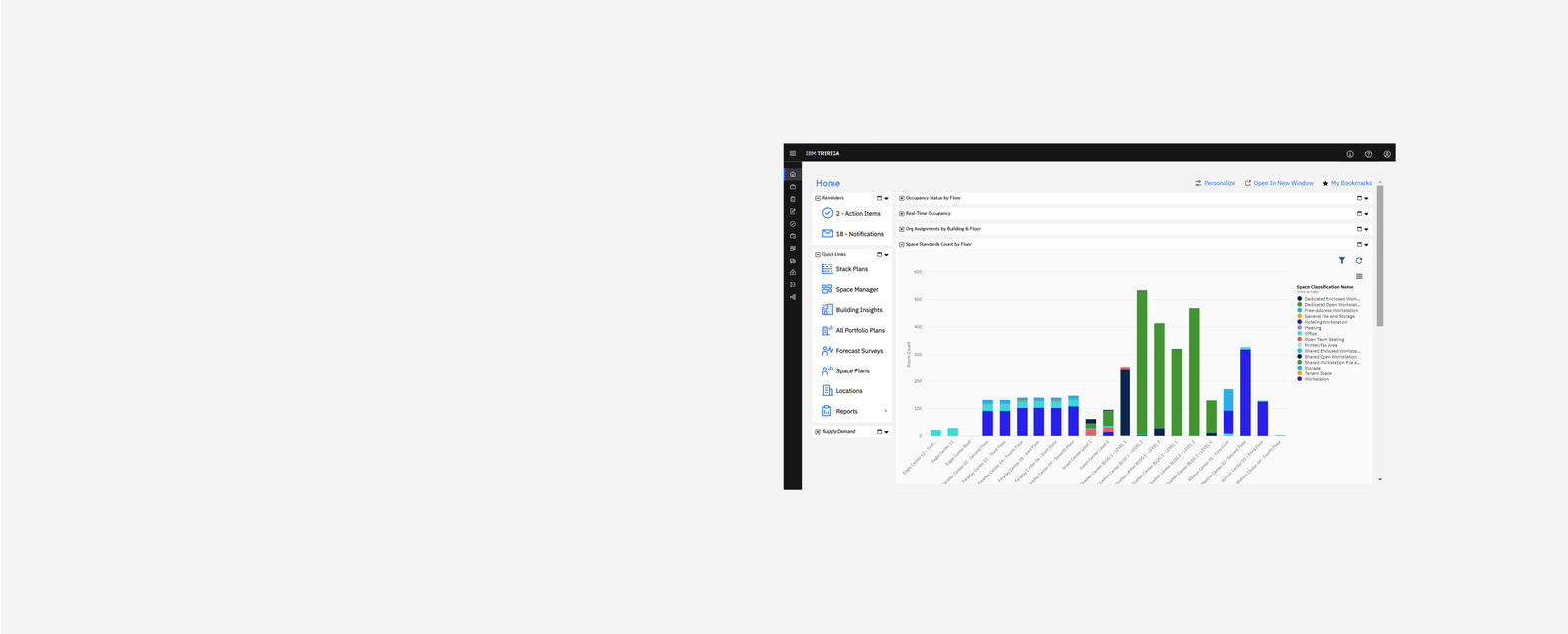Viewport: 1568px width, 634px height.
Task: Filter the Space Standards chart
Action: [x=1342, y=261]
